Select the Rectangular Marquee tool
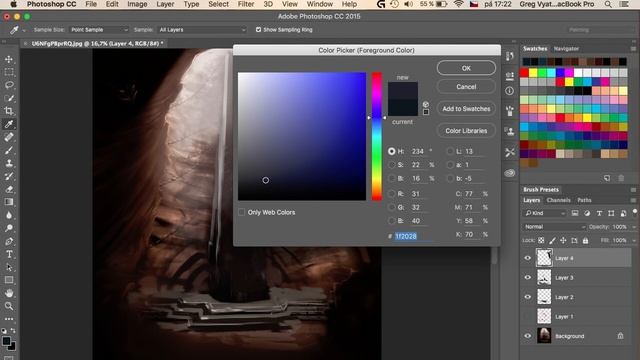This screenshot has height=360, width=640. pyautogui.click(x=9, y=72)
